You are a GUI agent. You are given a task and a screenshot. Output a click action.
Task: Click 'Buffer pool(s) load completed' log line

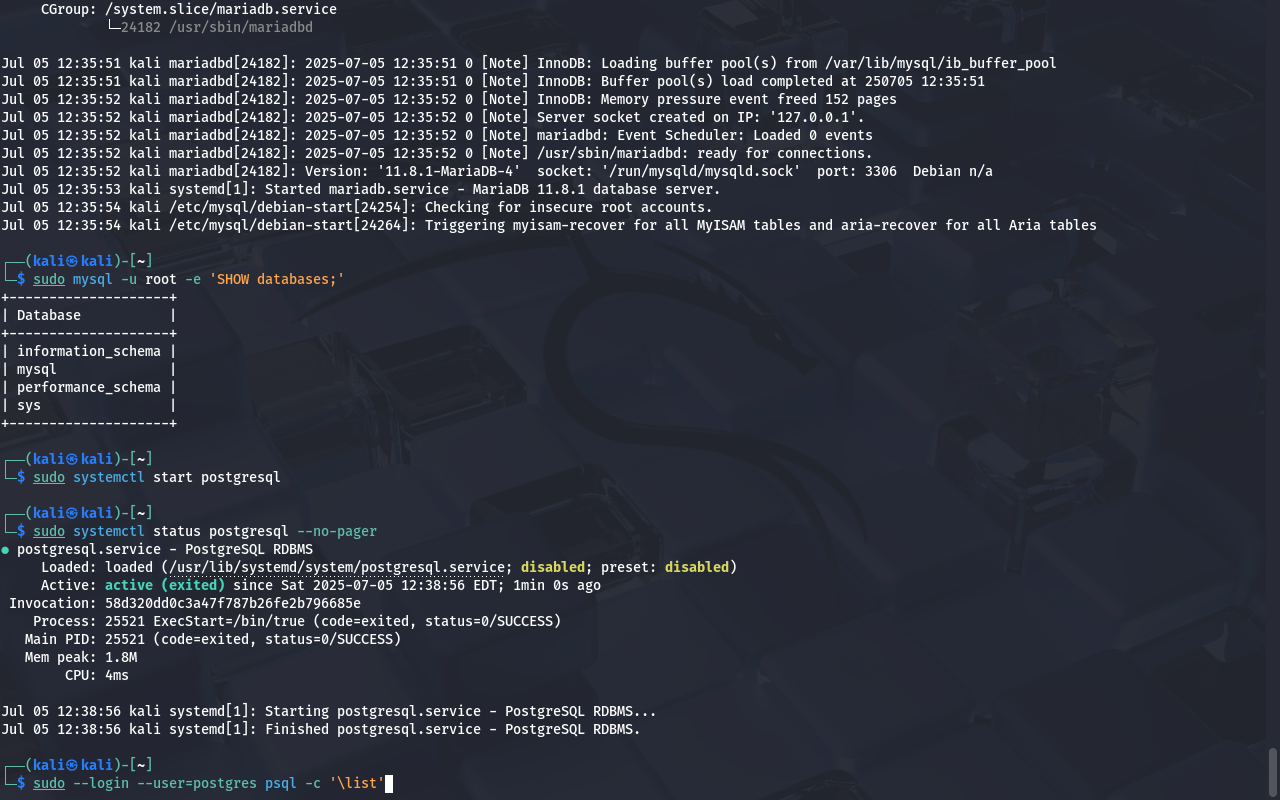(x=493, y=81)
